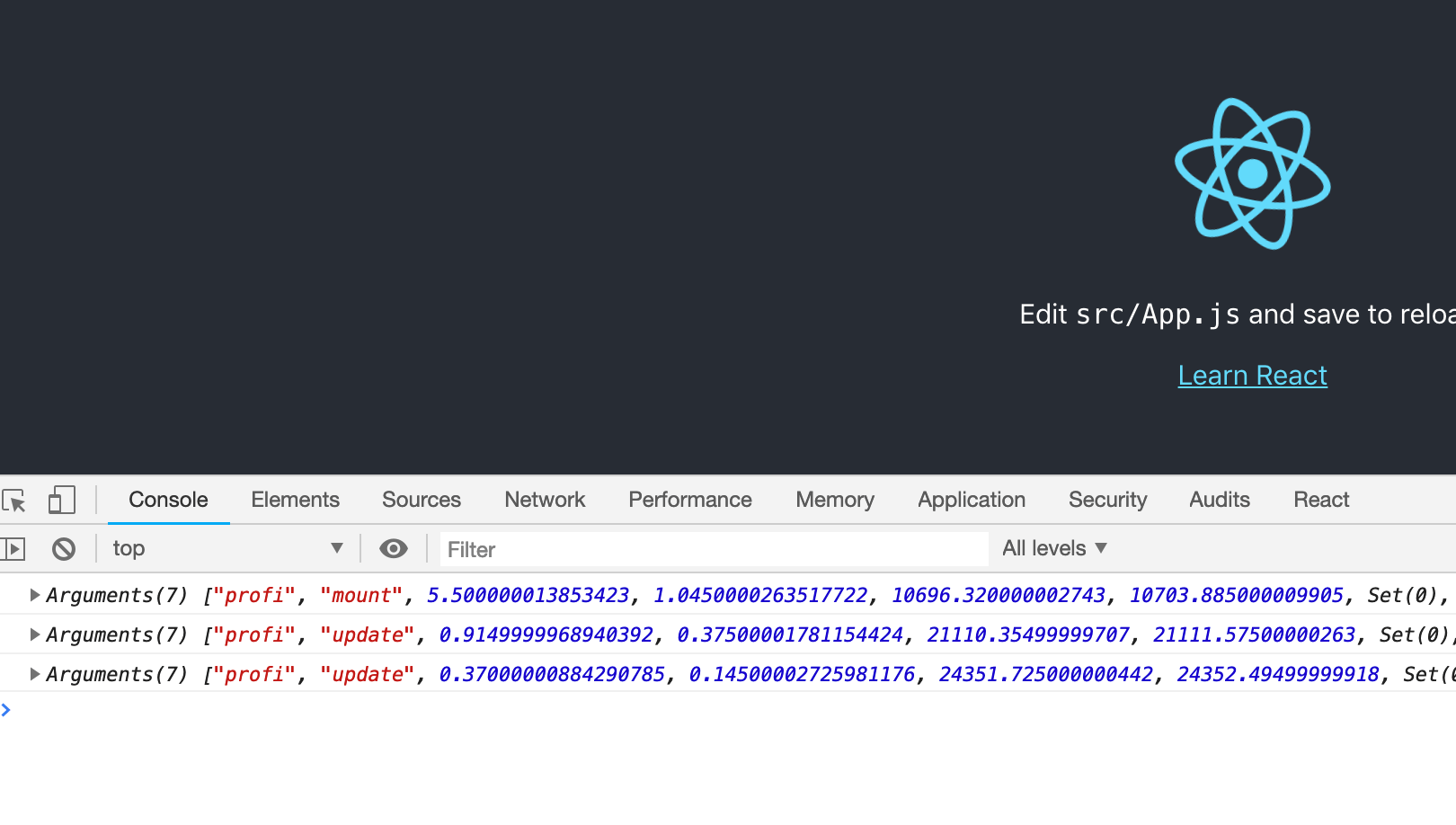Clear the console with the ban icon
Image resolution: width=1456 pixels, height=825 pixels.
pos(64,548)
